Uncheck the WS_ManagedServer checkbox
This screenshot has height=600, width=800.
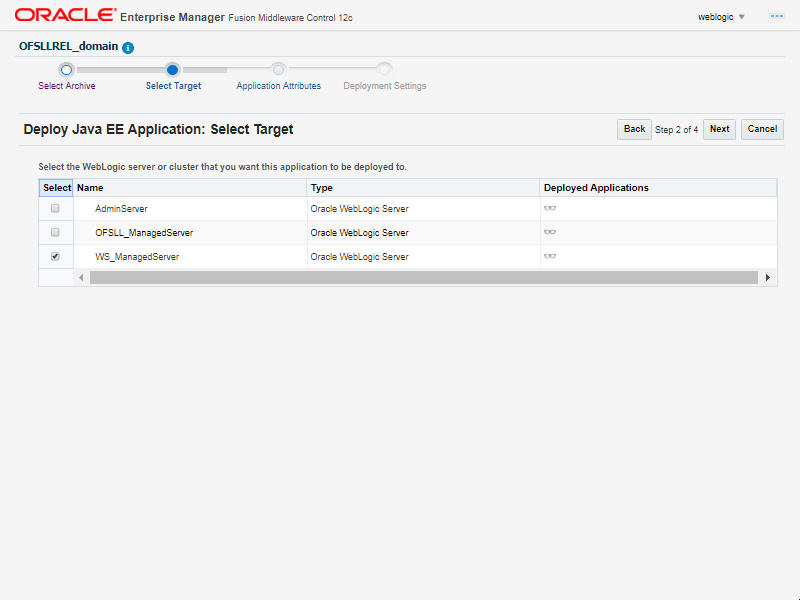coord(55,256)
